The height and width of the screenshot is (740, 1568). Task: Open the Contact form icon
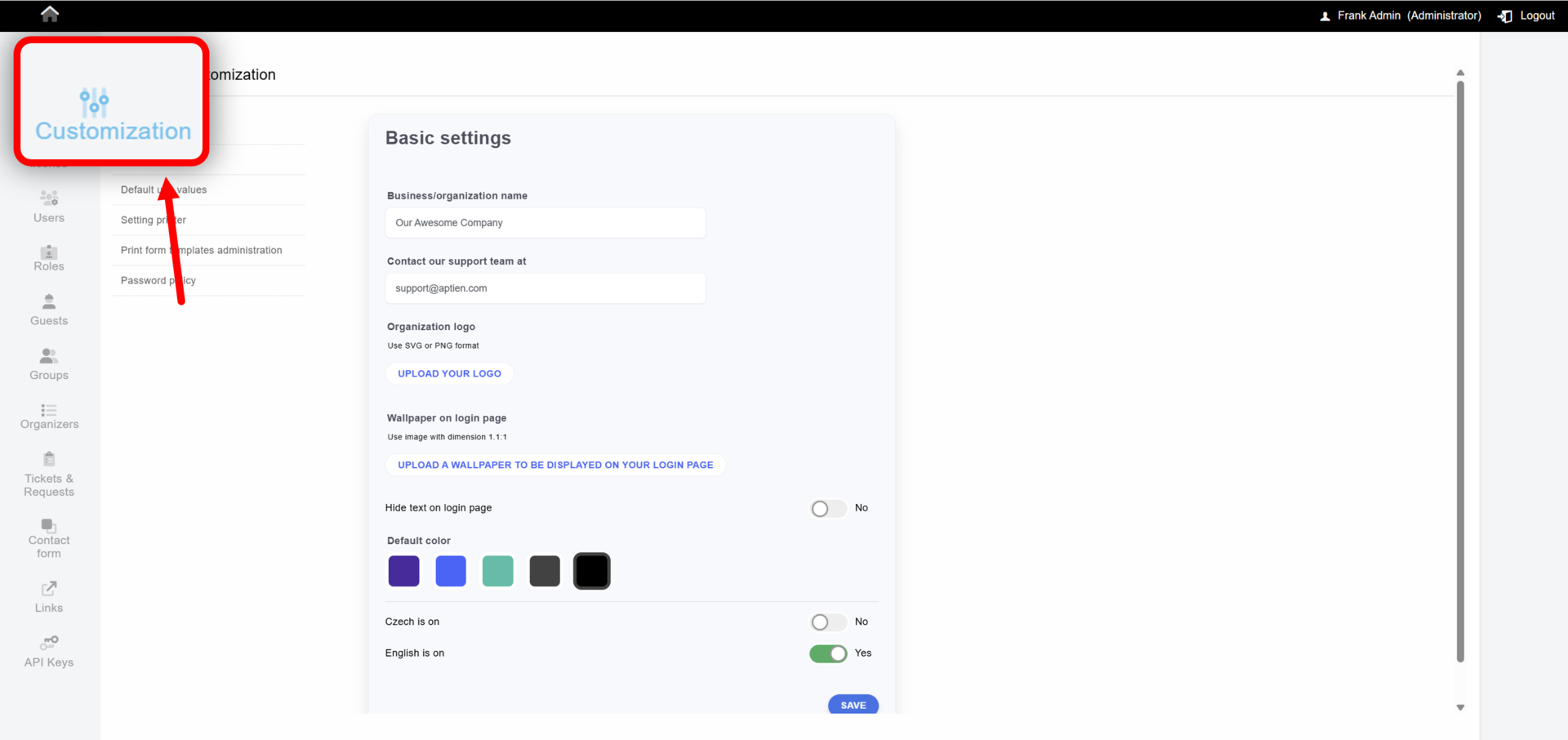(x=49, y=525)
